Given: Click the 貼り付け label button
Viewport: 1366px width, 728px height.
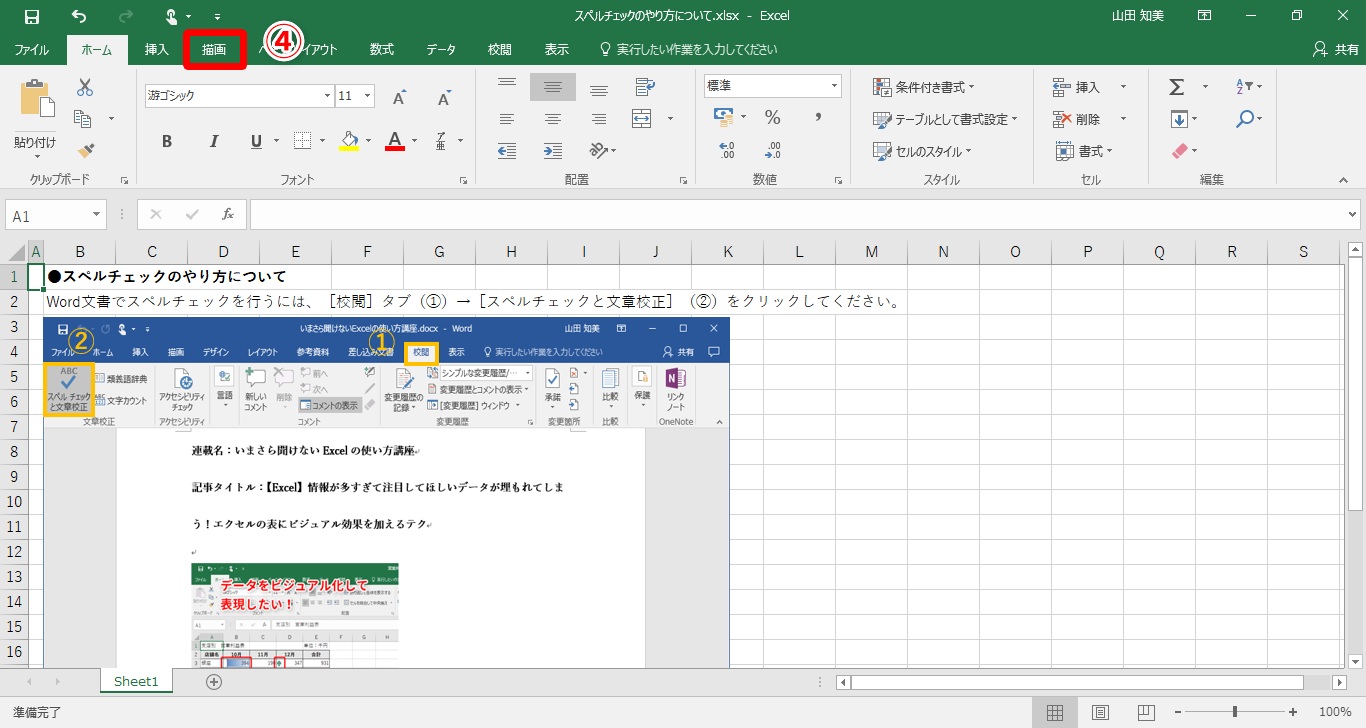Looking at the screenshot, I should (x=36, y=142).
